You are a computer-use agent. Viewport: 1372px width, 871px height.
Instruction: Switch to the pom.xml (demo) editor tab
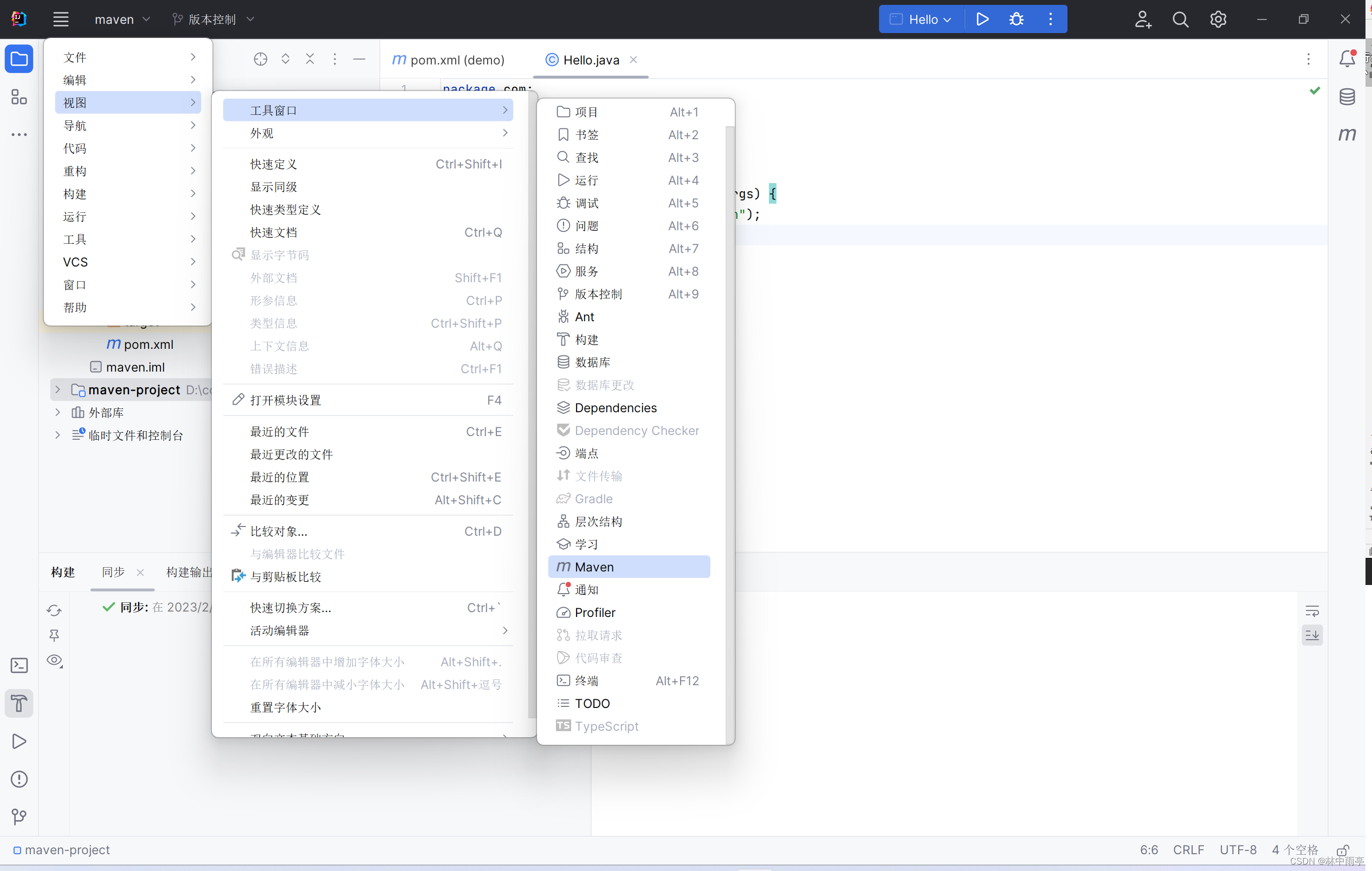point(449,60)
